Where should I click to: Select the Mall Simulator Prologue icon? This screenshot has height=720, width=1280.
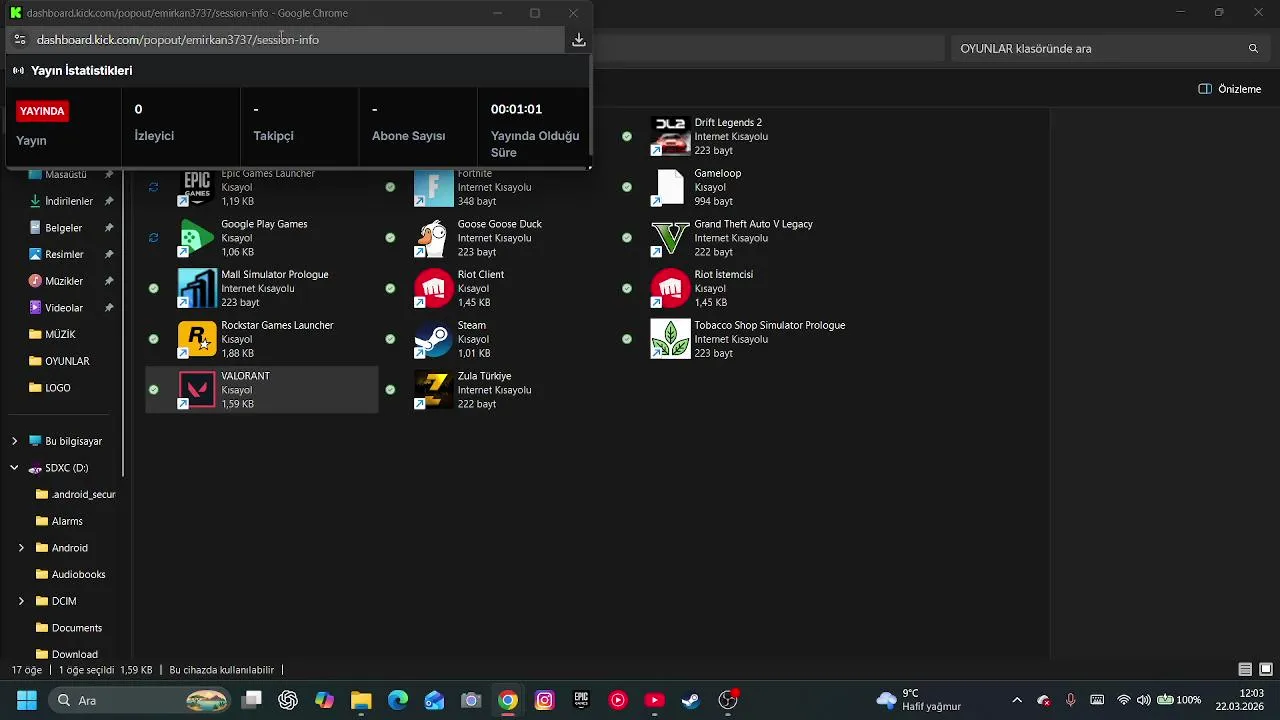197,288
